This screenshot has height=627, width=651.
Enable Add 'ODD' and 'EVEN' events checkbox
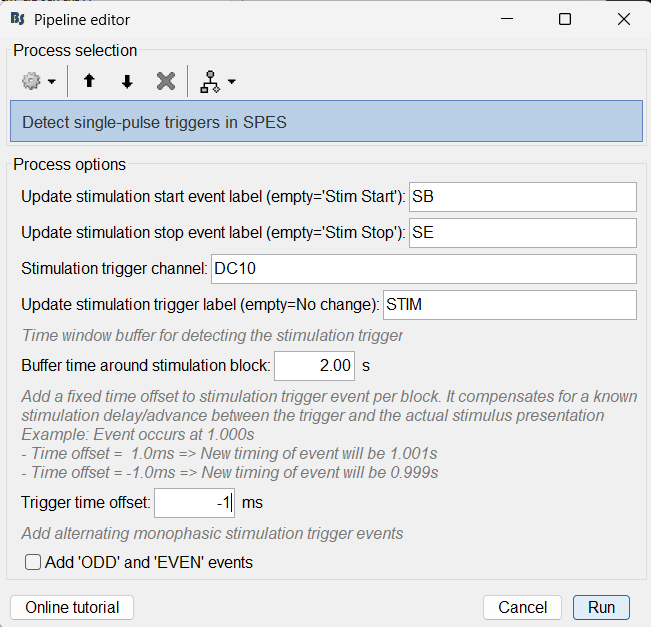pyautogui.click(x=33, y=562)
